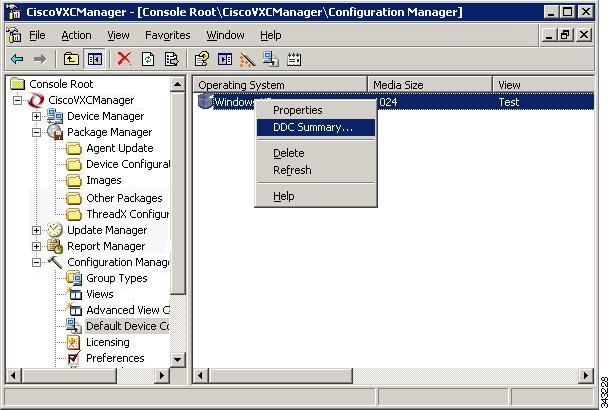Viewport: 611px width, 410px height.
Task: Open the Favorites menu
Action: (x=168, y=35)
